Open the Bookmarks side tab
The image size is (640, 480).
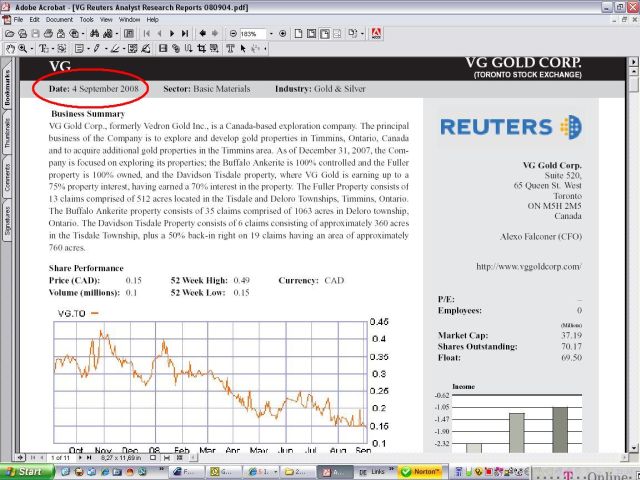click(x=7, y=87)
